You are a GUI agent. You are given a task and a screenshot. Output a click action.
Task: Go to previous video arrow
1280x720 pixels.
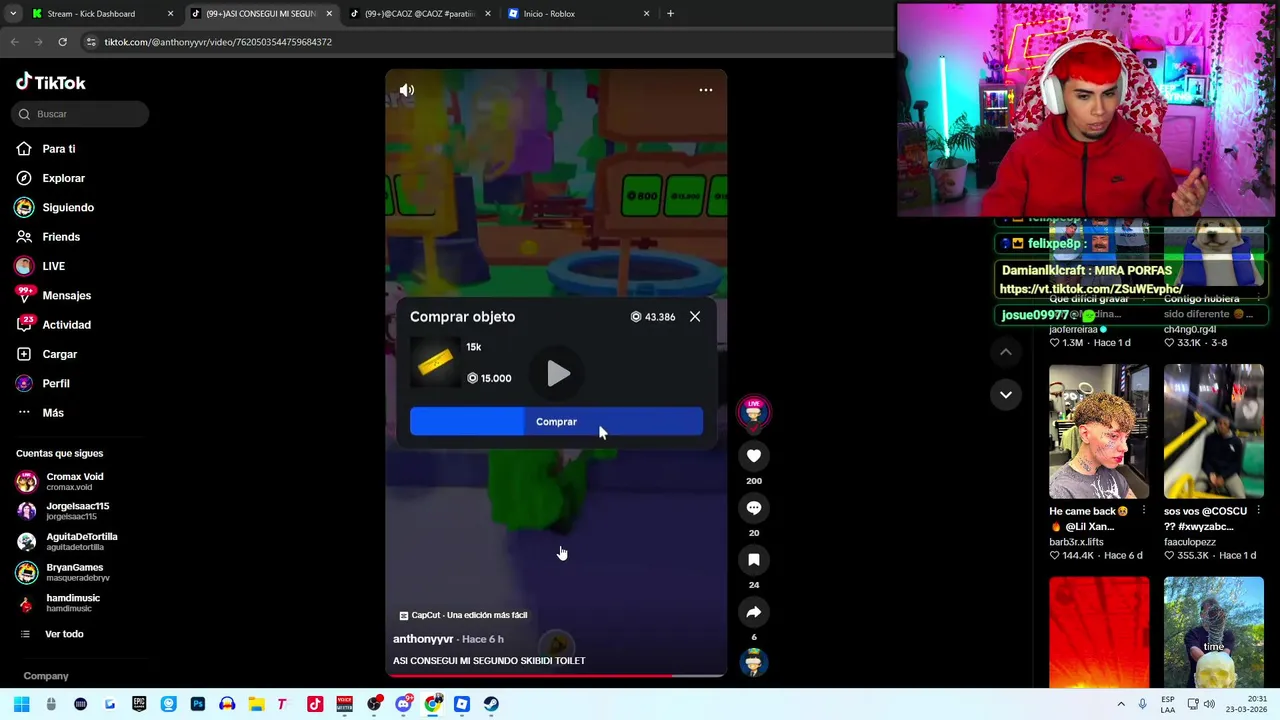click(1006, 352)
